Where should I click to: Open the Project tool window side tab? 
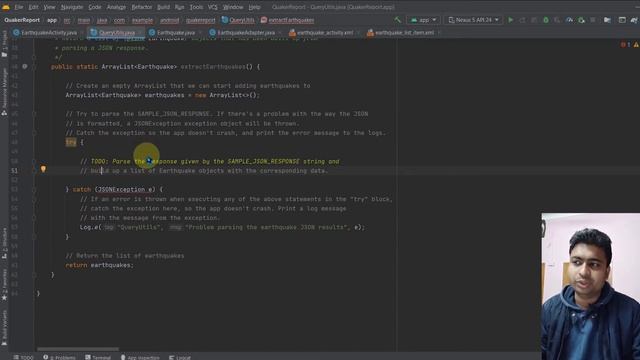pos(4,44)
